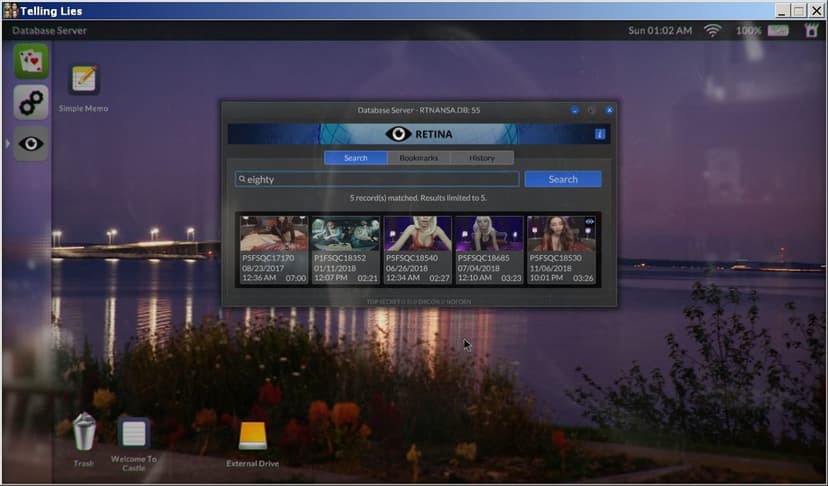Screen dimensions: 828x486
Task: Click the magnifier icon in the search field
Action: (x=242, y=179)
